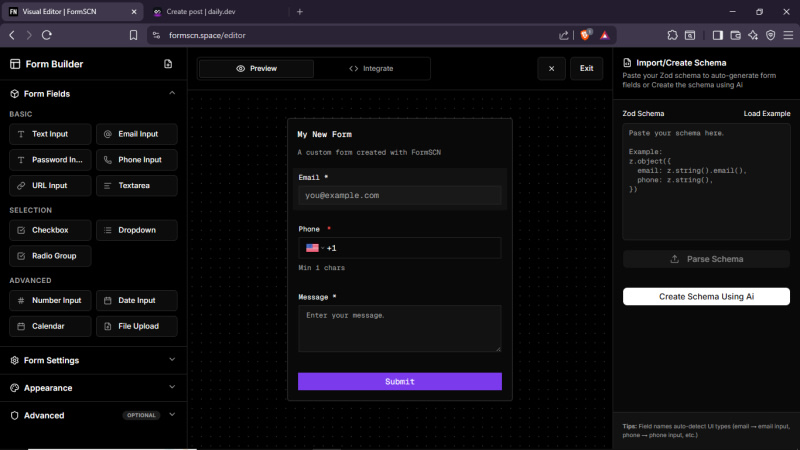This screenshot has width=800, height=450.
Task: Click Load Example link
Action: (766, 114)
